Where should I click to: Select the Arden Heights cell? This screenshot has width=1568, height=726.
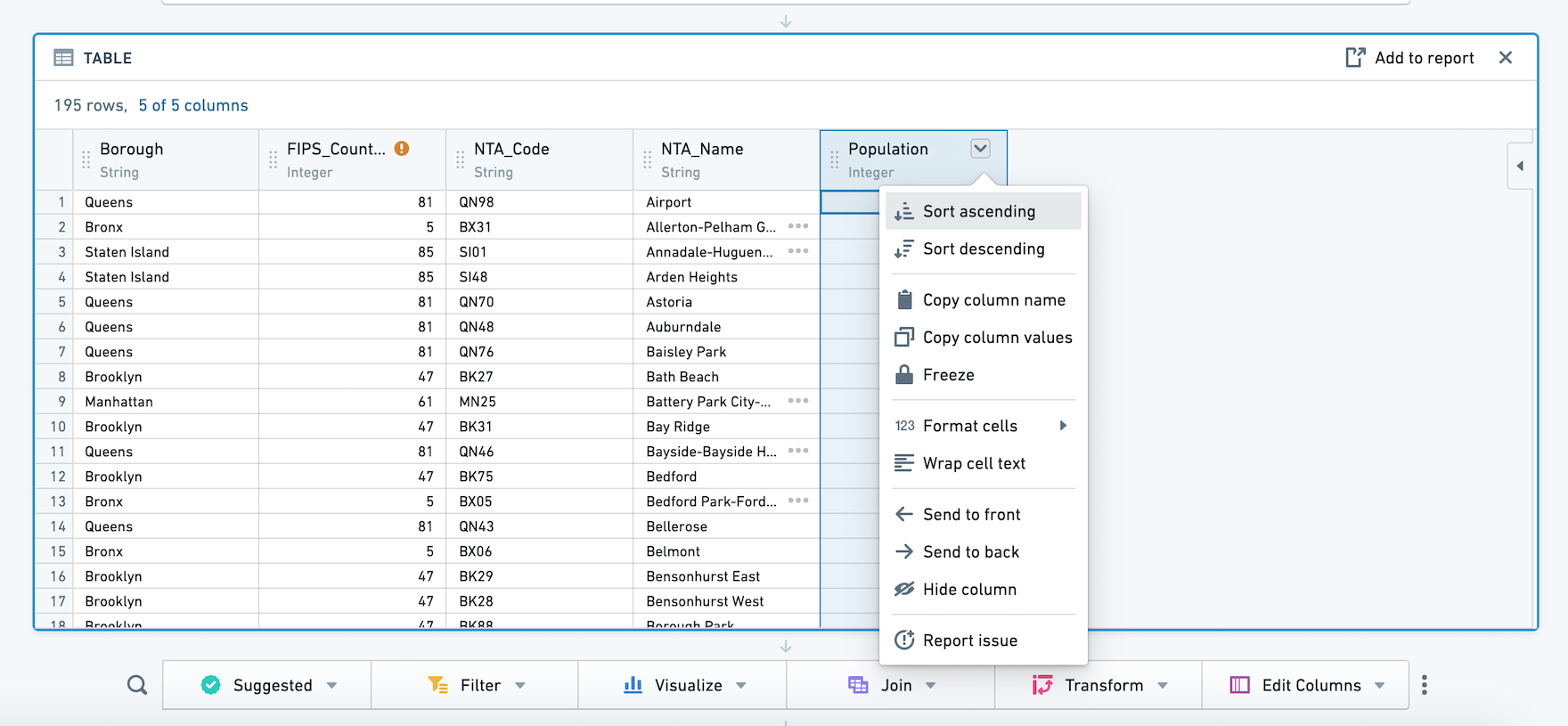(726, 277)
